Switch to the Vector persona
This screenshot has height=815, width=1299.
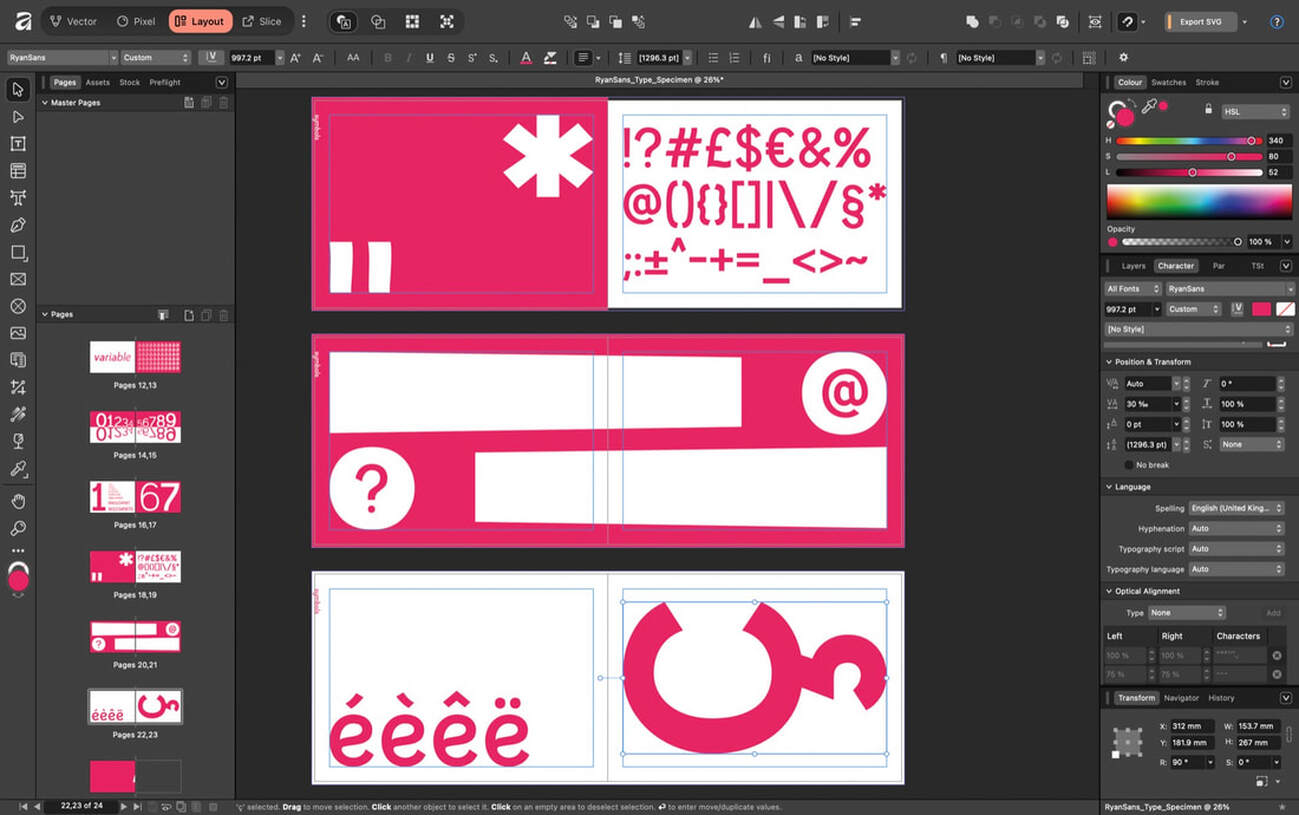[73, 21]
